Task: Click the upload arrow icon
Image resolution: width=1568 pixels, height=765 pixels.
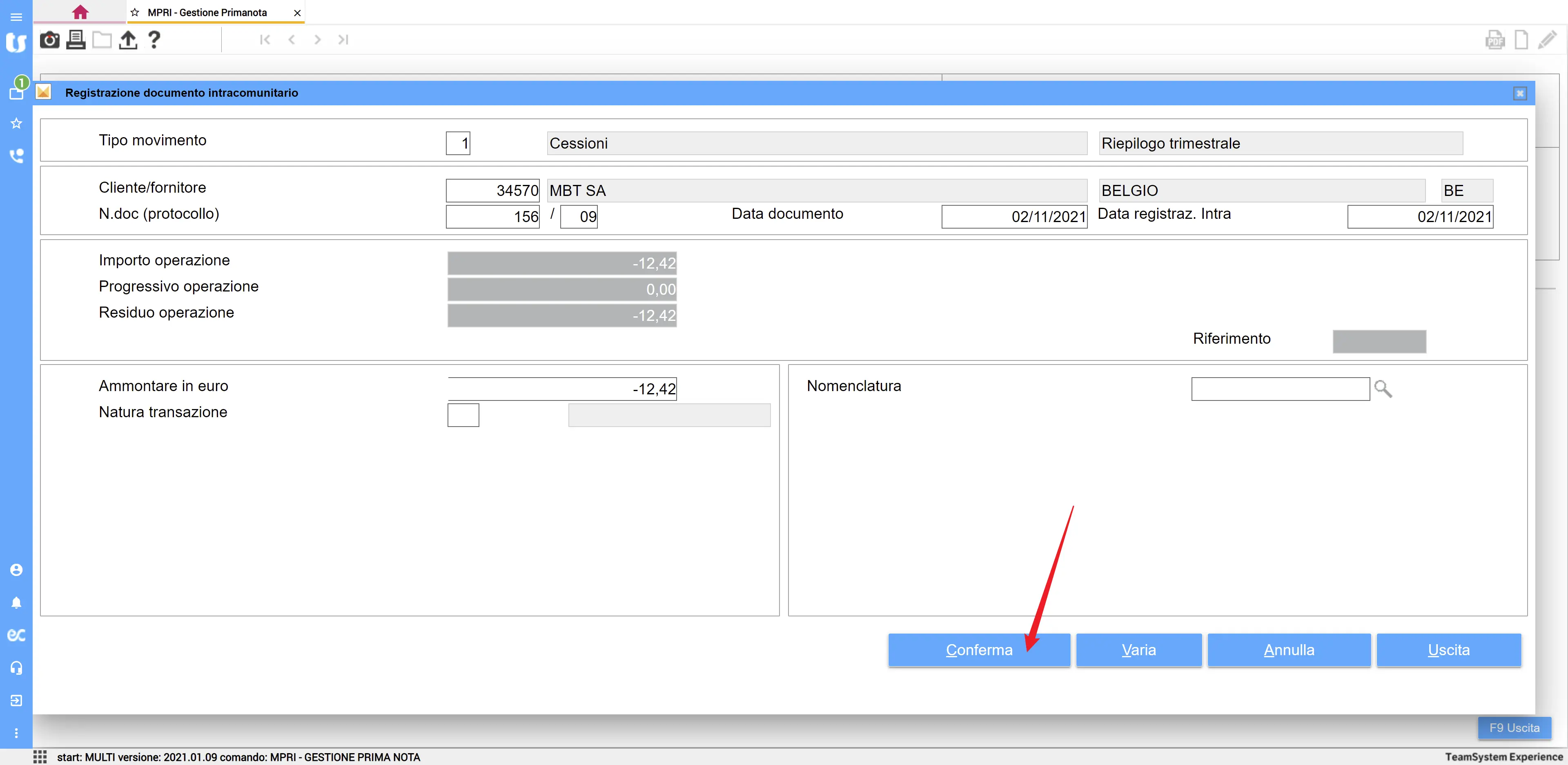Action: (128, 40)
